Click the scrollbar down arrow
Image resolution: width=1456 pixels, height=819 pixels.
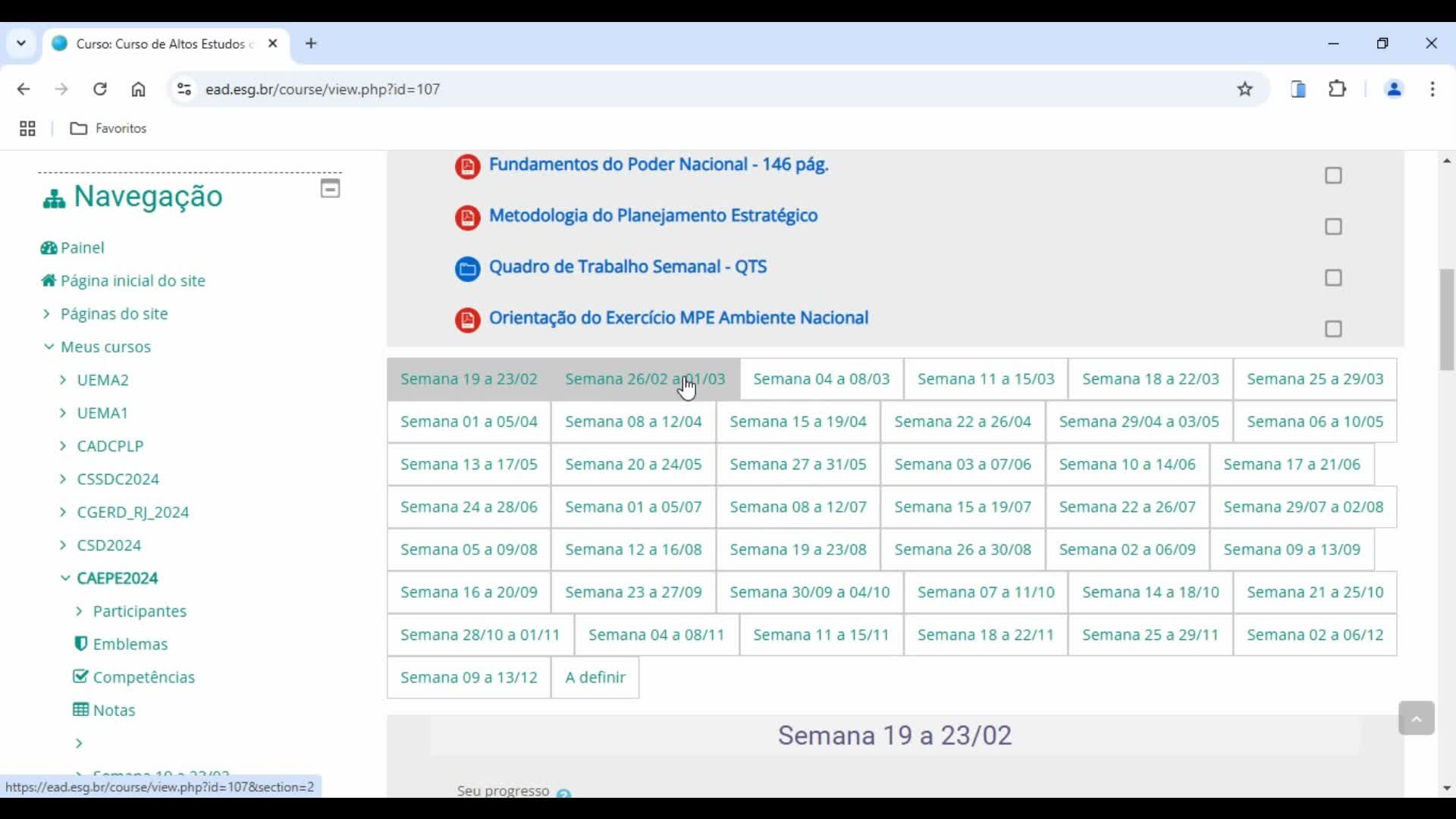(x=1447, y=789)
